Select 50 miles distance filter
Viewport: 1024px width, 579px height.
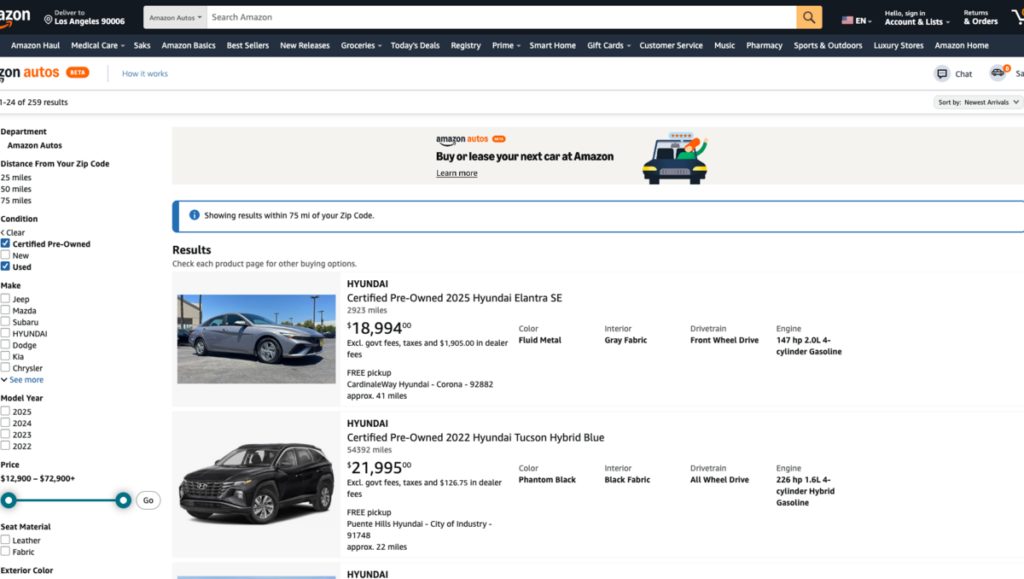click(x=16, y=189)
